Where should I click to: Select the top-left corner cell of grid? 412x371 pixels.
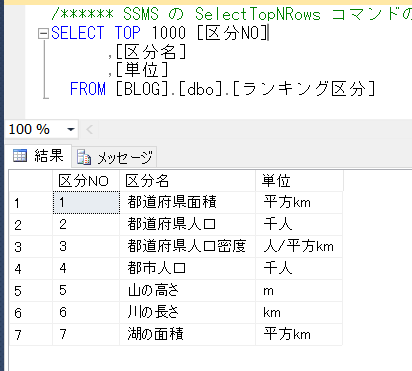click(31, 181)
